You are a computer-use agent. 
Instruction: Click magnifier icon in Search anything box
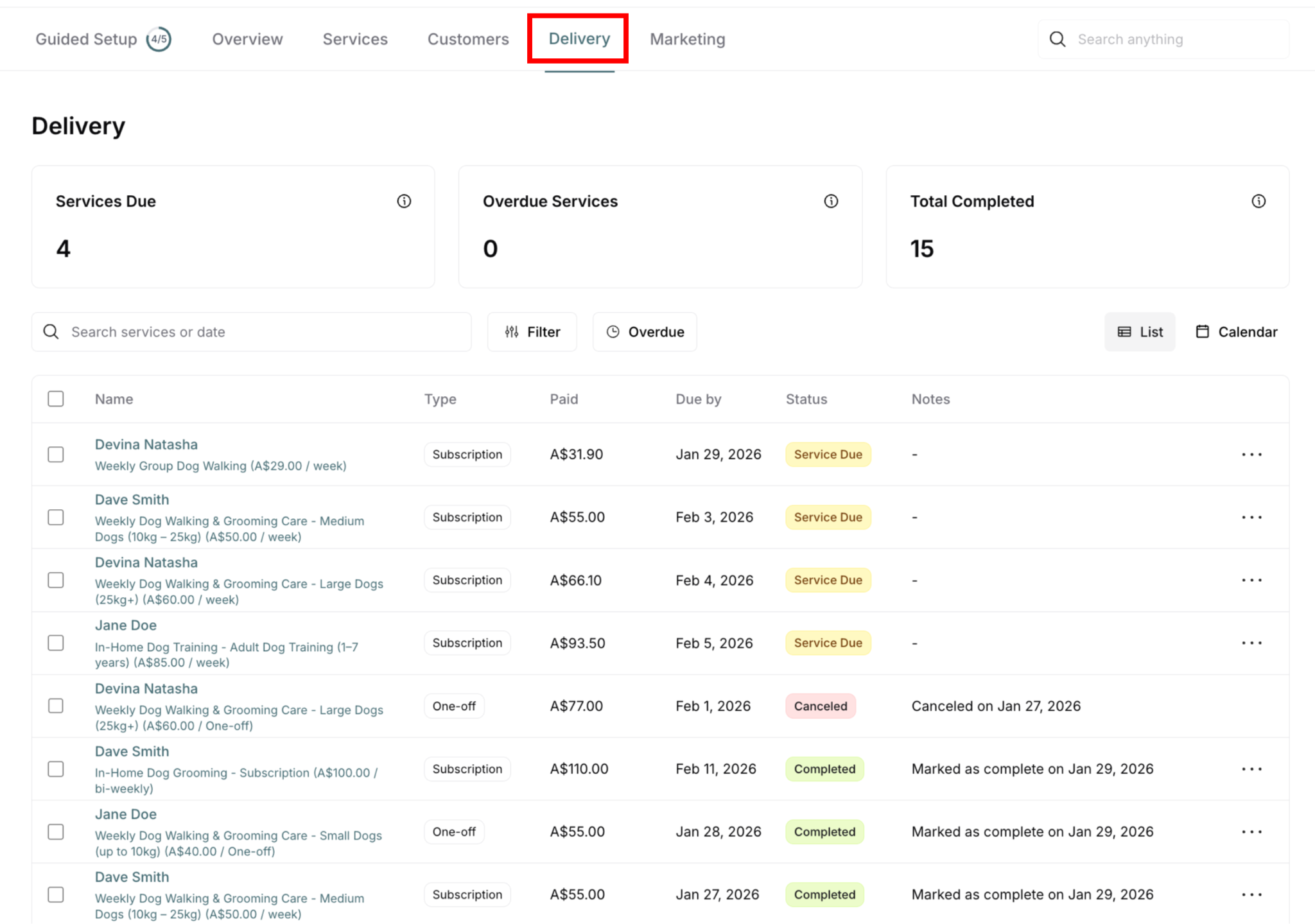tap(1058, 39)
